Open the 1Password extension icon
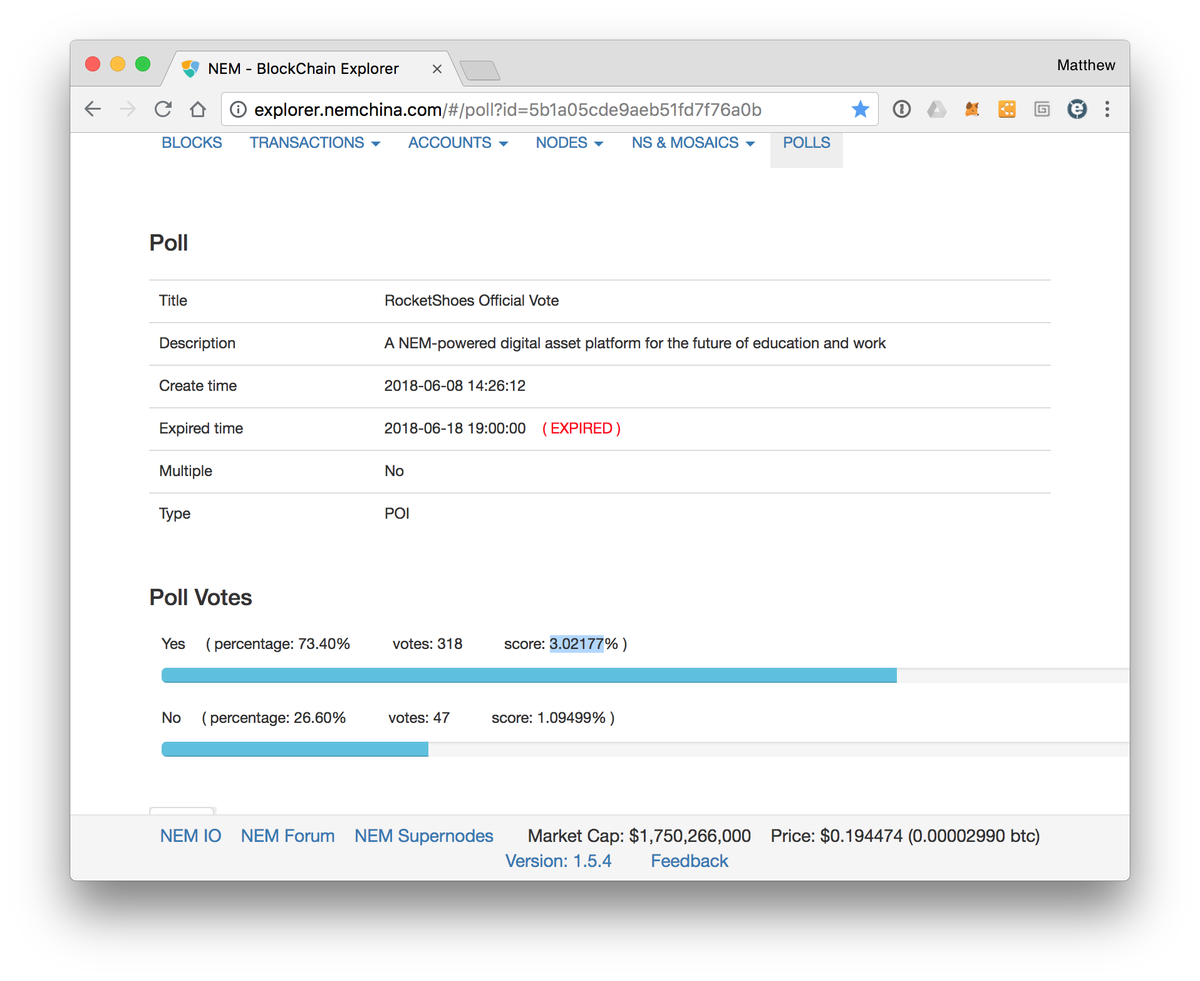This screenshot has width=1200, height=981. 901,110
